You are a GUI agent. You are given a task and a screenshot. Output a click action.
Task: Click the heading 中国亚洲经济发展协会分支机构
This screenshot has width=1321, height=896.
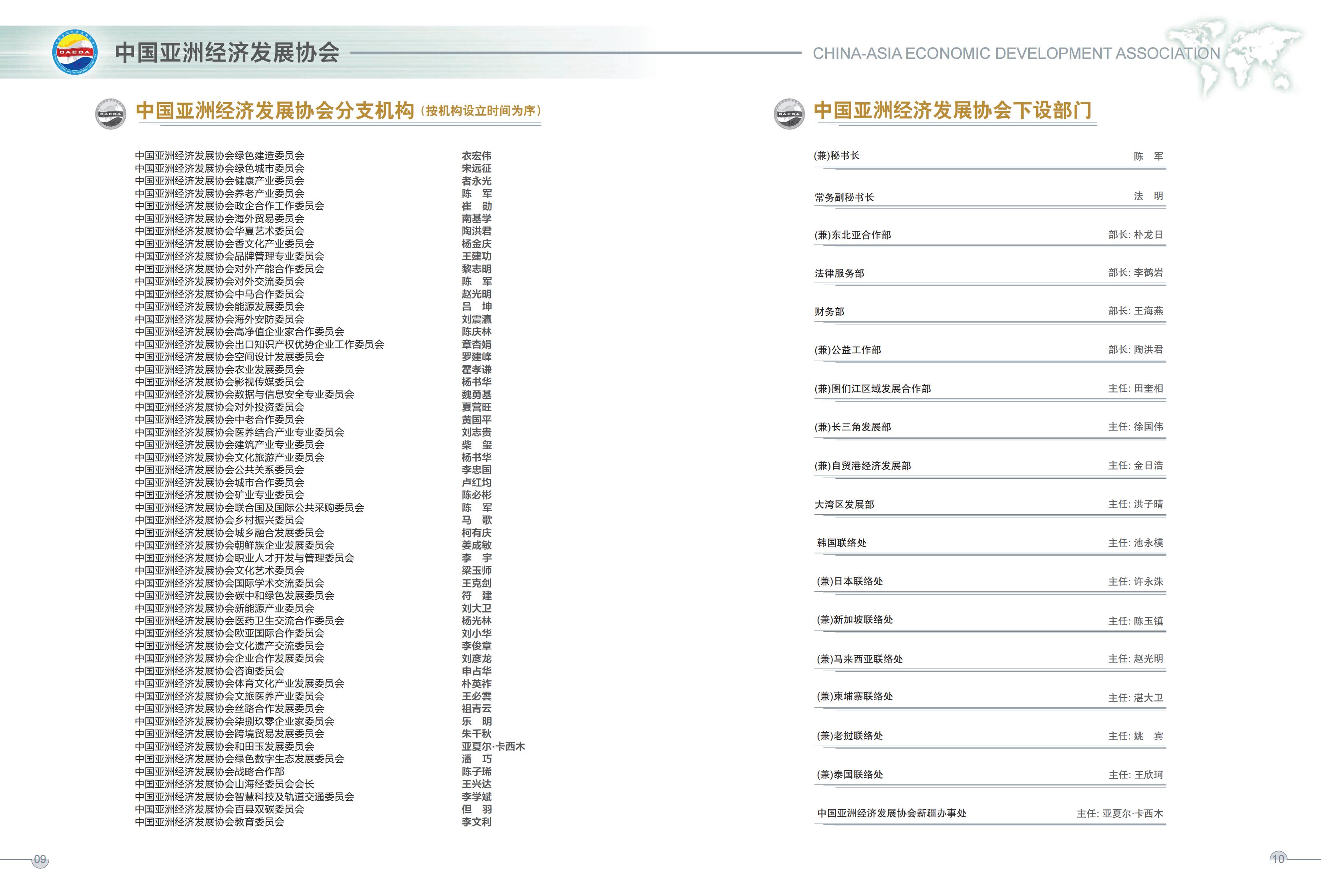(x=275, y=110)
